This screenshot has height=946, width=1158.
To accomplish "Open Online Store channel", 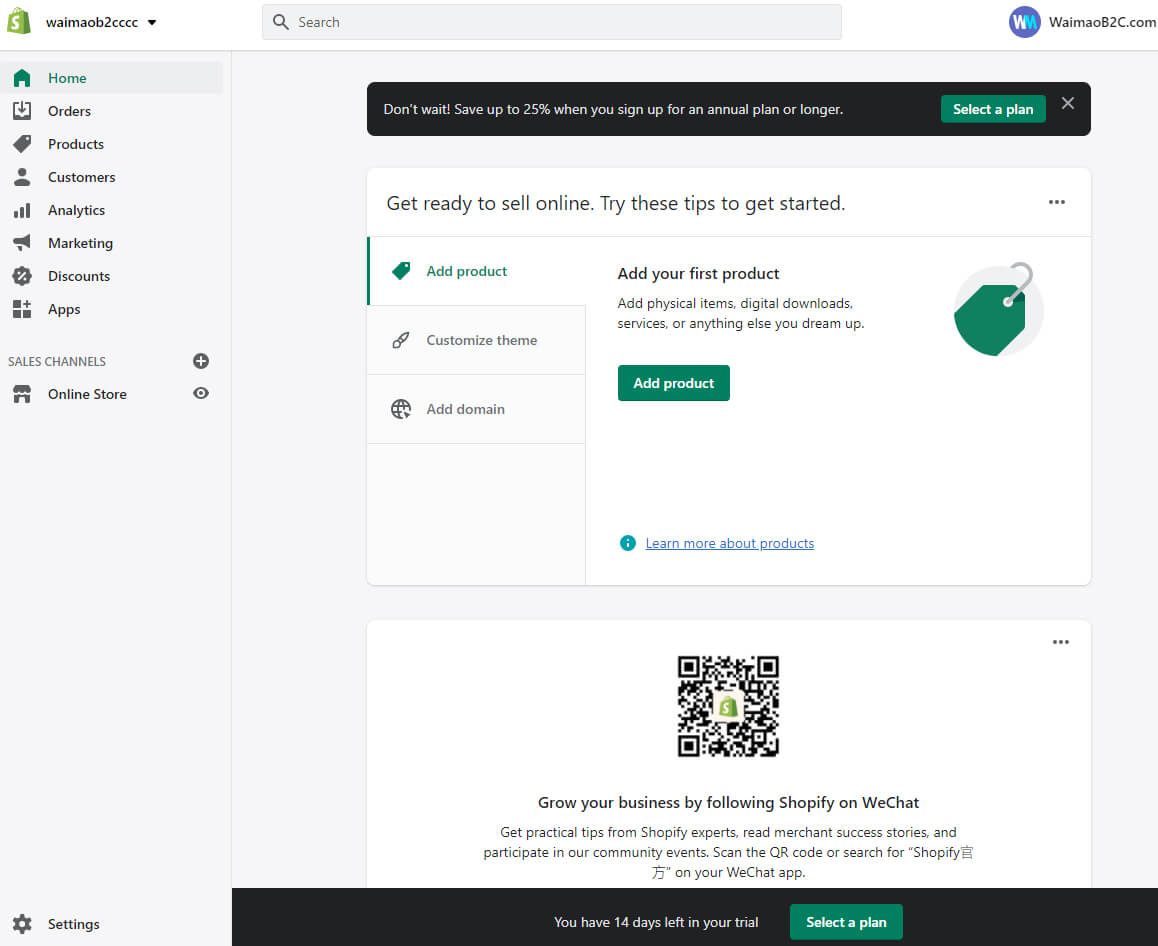I will click(87, 394).
